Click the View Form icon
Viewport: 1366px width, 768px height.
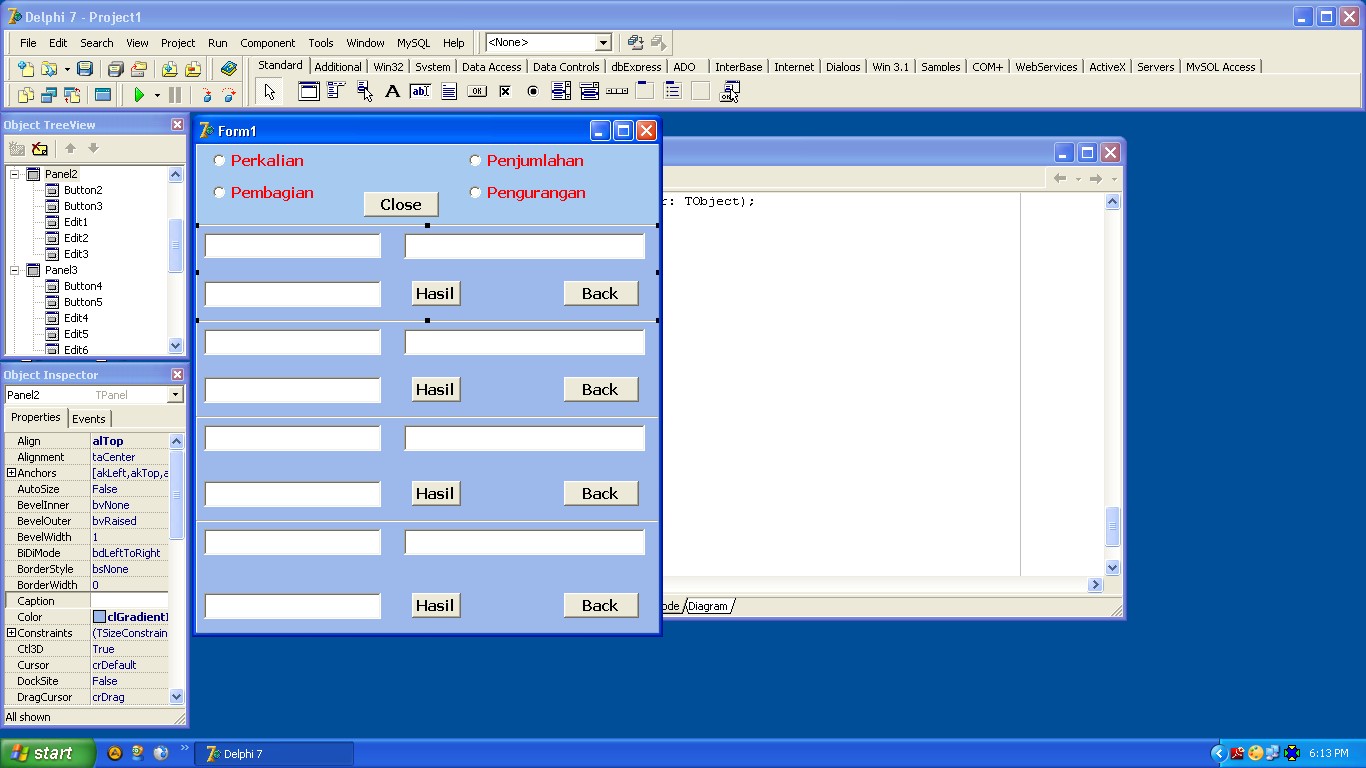pos(49,95)
